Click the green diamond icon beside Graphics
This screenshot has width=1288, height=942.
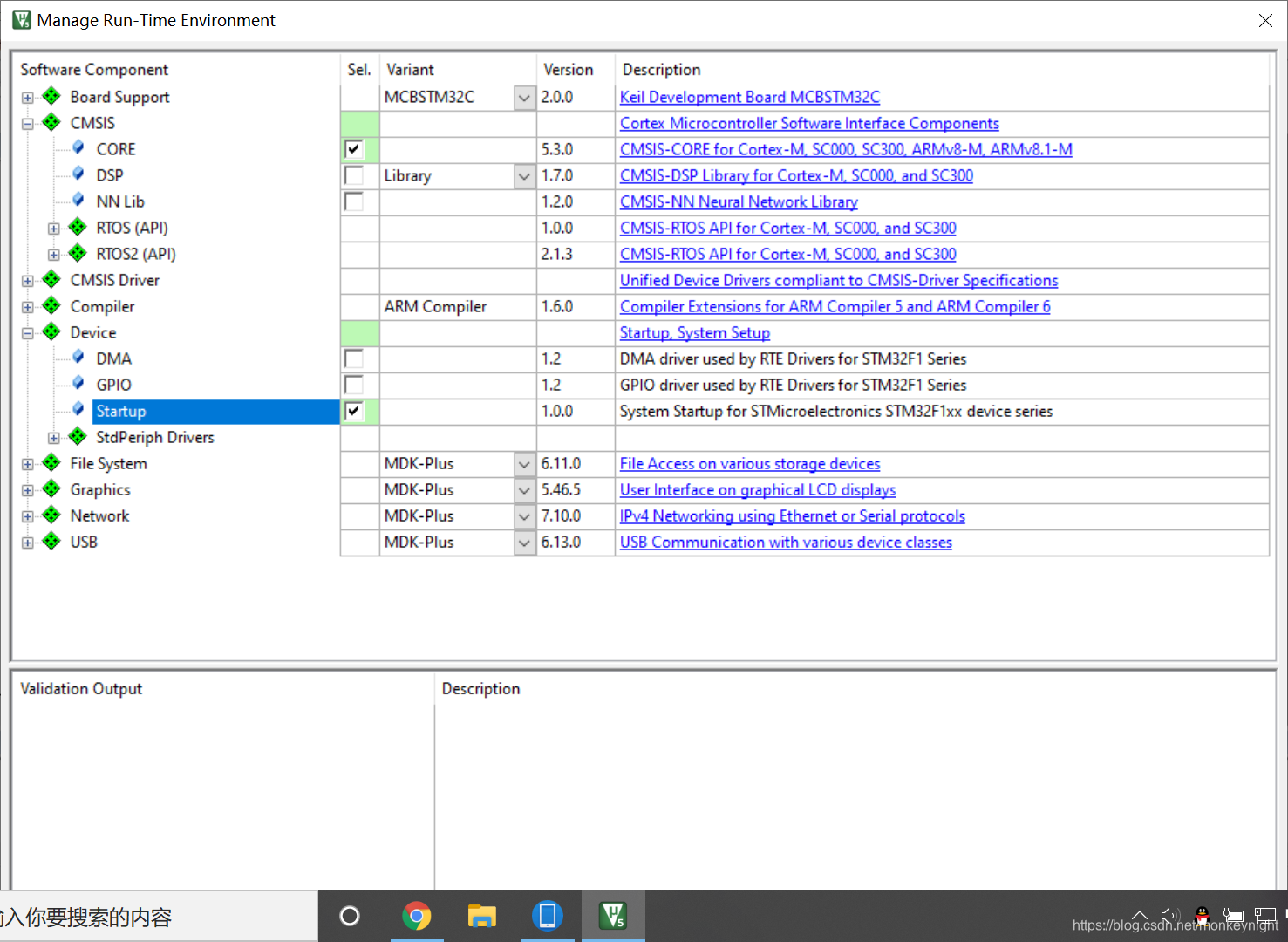click(x=51, y=488)
